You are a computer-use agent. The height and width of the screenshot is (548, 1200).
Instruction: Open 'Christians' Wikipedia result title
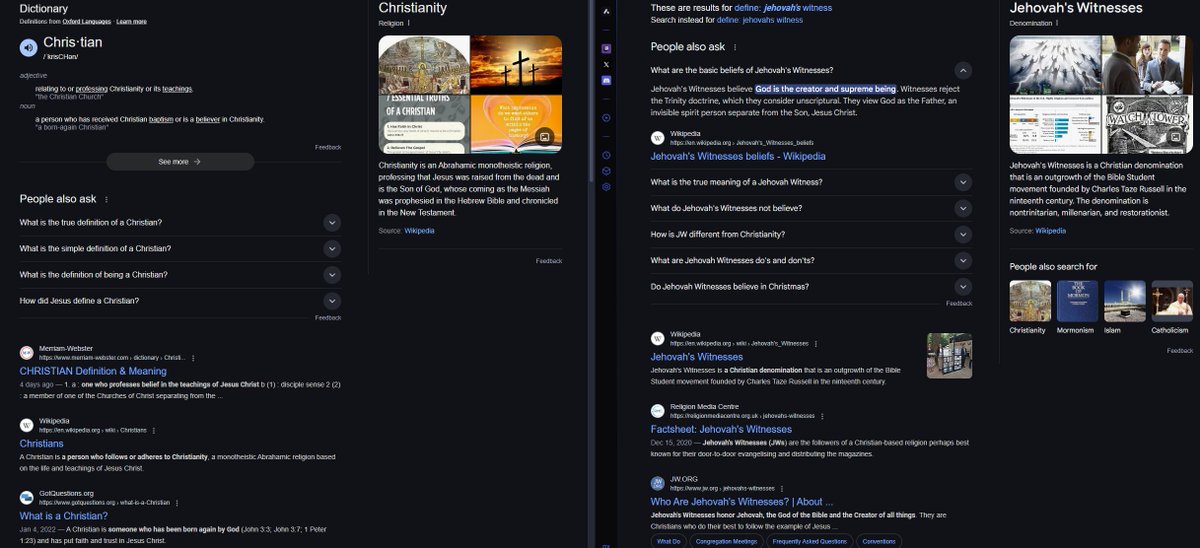41,443
